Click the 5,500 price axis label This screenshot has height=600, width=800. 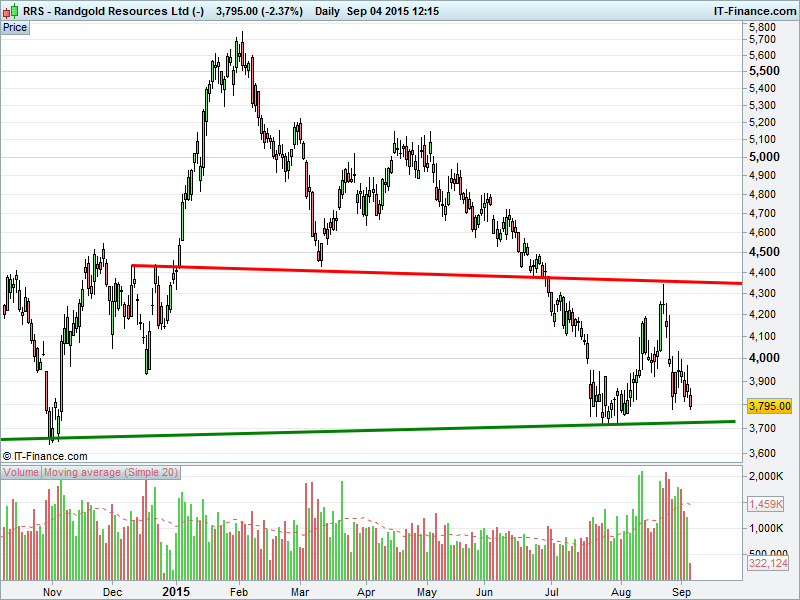click(x=764, y=71)
